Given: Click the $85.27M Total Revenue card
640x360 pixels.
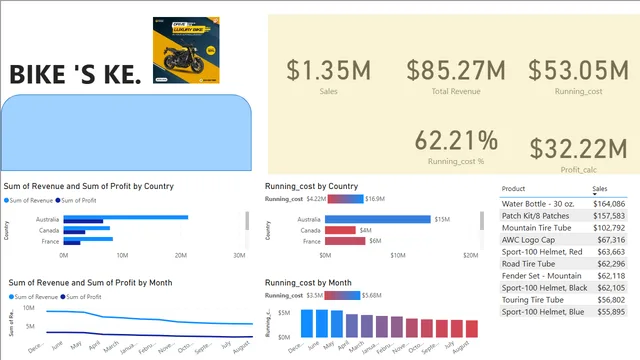Looking at the screenshot, I should pos(456,76).
